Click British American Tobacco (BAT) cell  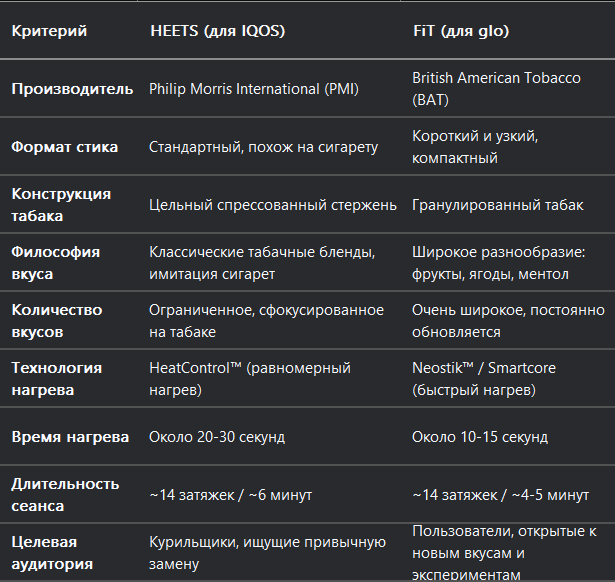496,89
